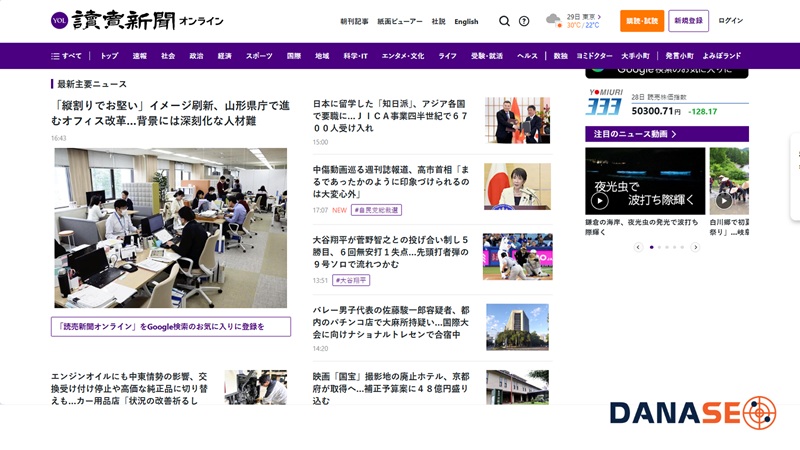The width and height of the screenshot is (800, 450).
Task: Click the #自民党総裁選 tag
Action: coord(376,210)
